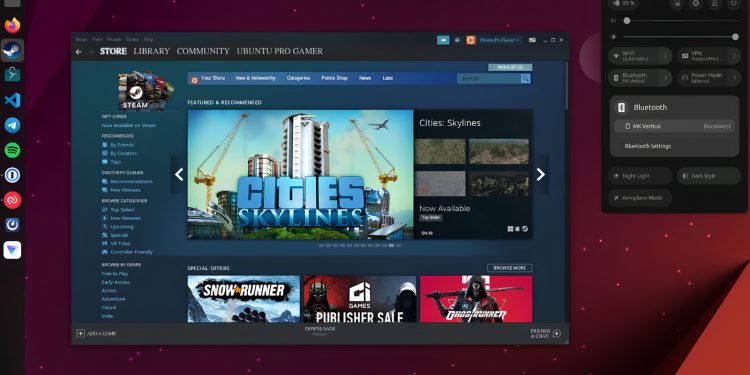The image size is (750, 375).
Task: Open the Points Shop tab
Action: click(x=334, y=78)
